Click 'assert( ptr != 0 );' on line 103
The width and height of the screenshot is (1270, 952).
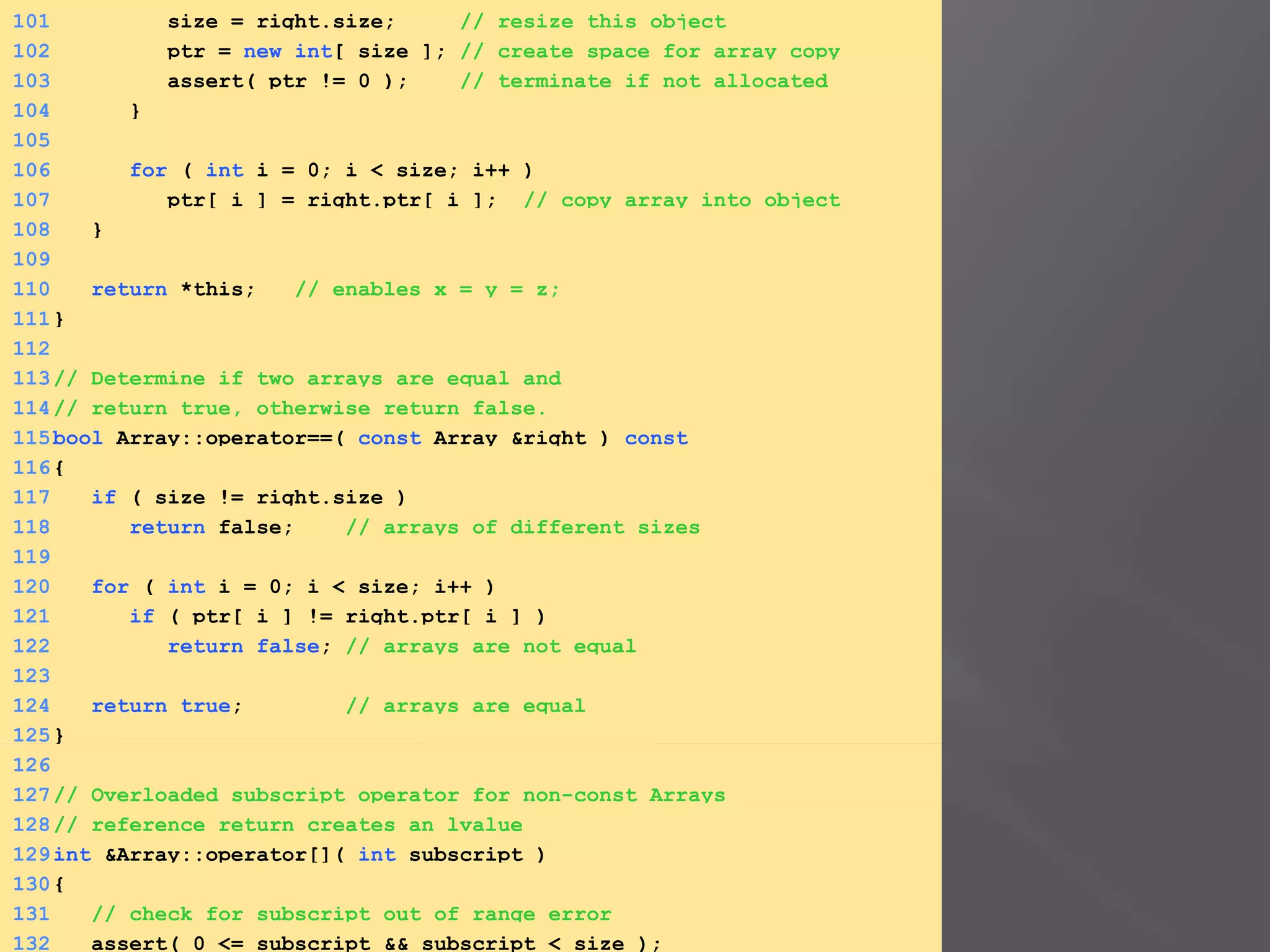(287, 81)
